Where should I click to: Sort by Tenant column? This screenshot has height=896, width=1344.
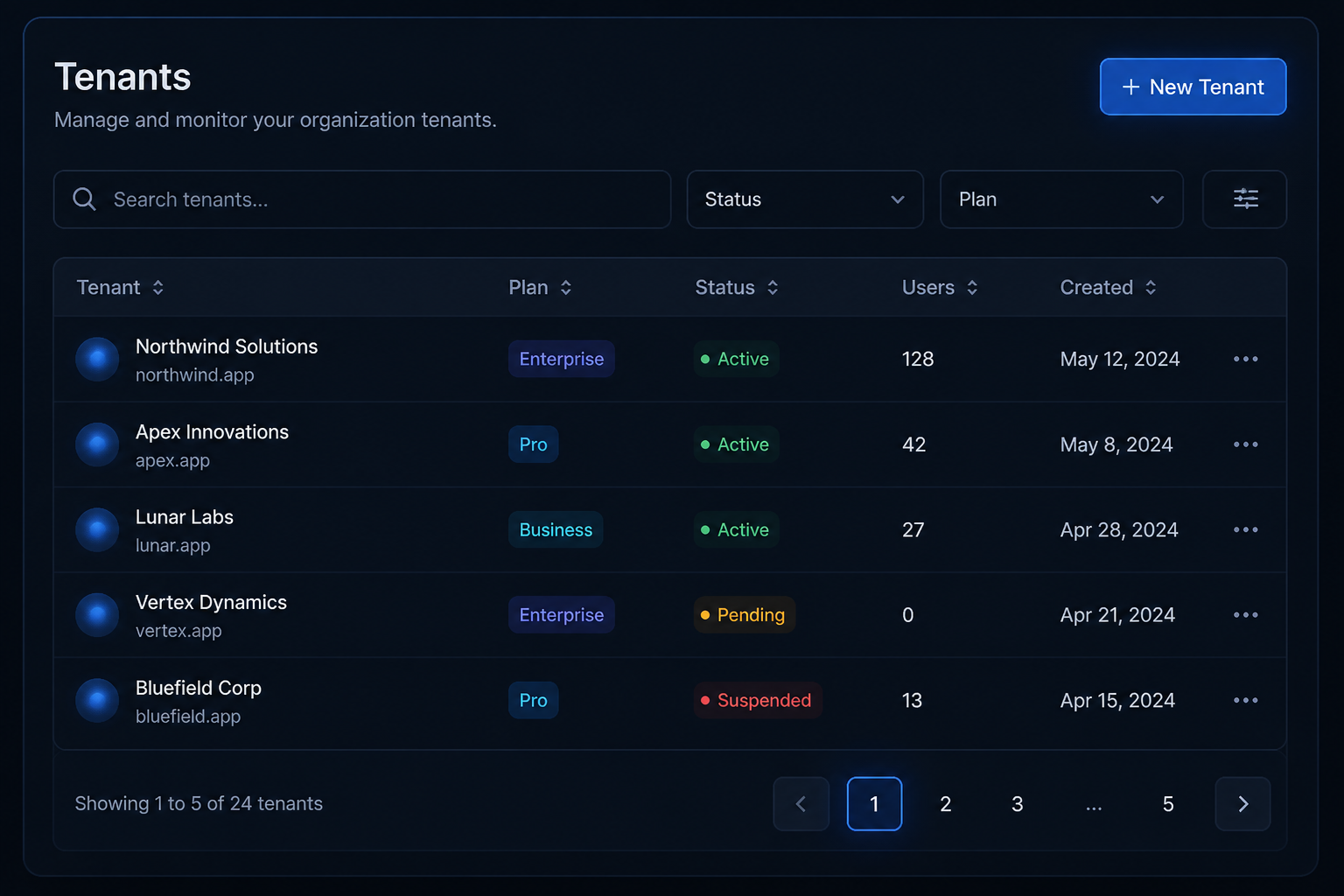121,287
